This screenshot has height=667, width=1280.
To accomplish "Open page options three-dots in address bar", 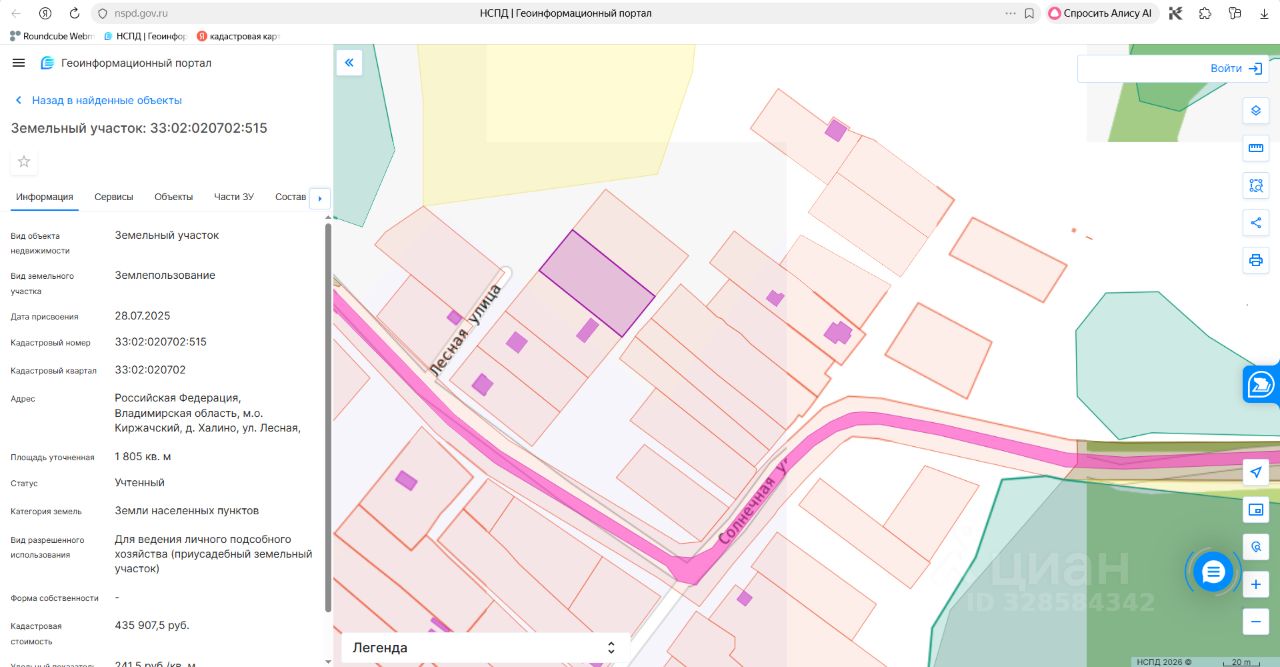I will (x=1009, y=14).
